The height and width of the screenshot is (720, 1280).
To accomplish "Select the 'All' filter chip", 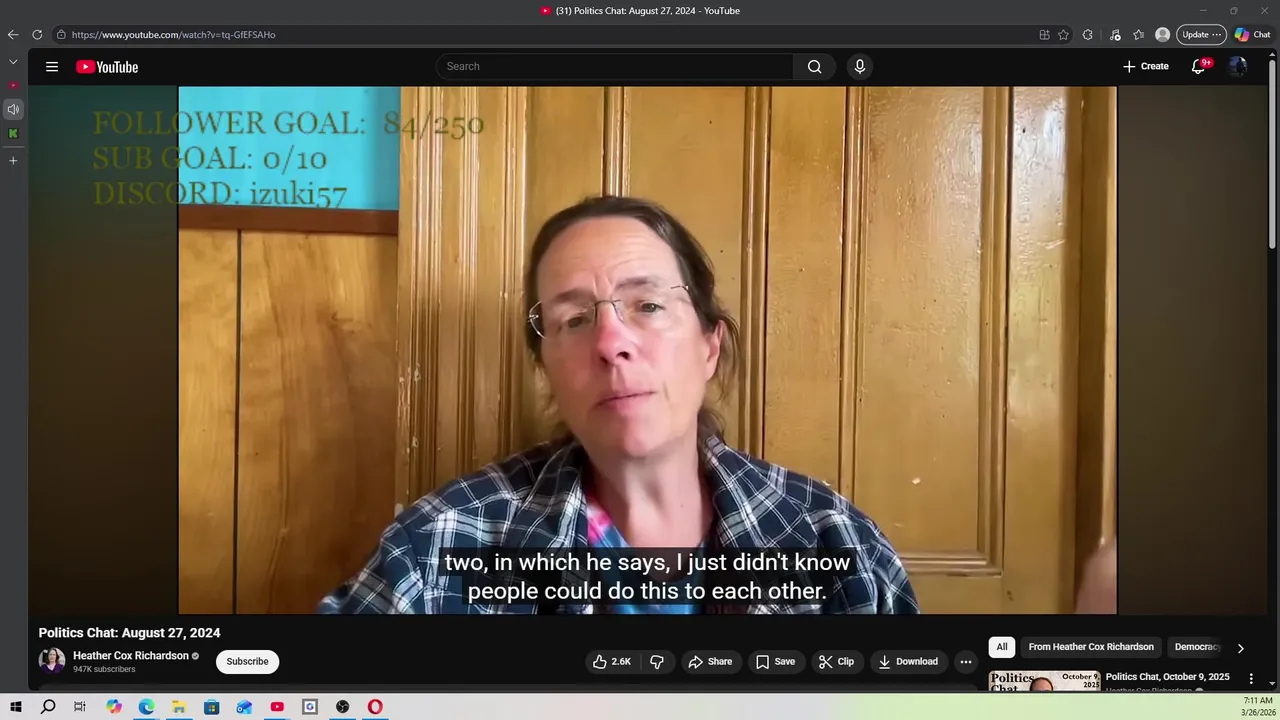I will (1001, 647).
